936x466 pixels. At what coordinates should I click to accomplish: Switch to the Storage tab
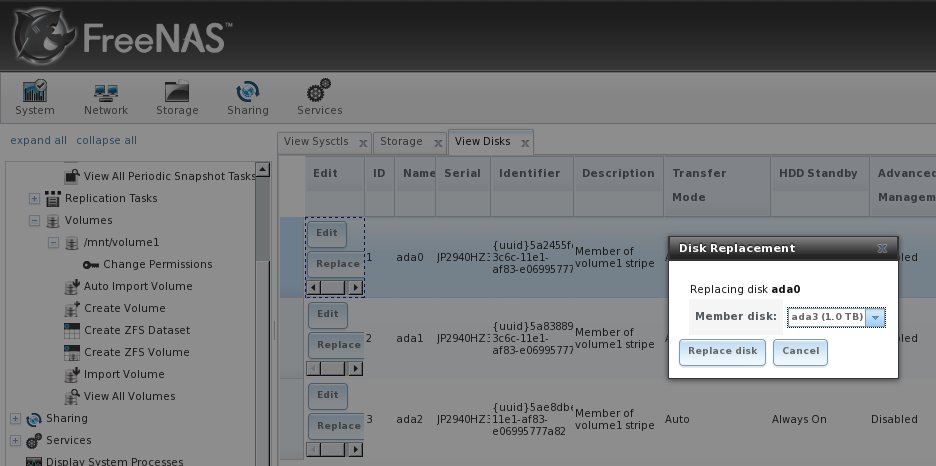pyautogui.click(x=401, y=141)
